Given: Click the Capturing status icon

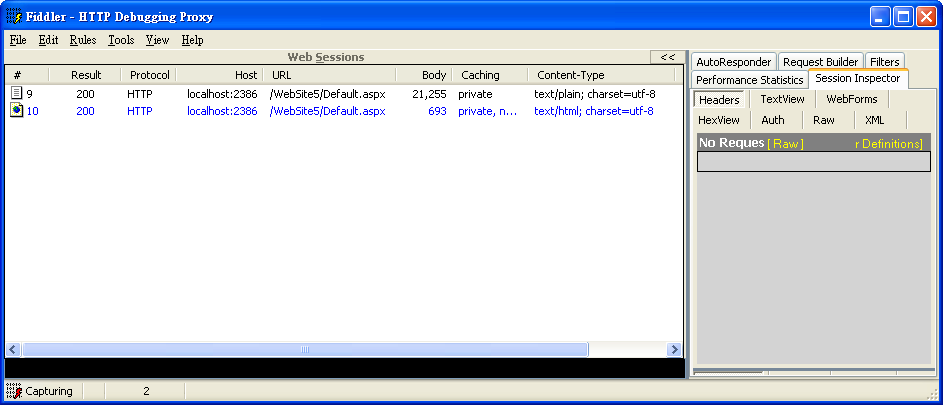Looking at the screenshot, I should pyautogui.click(x=14, y=391).
